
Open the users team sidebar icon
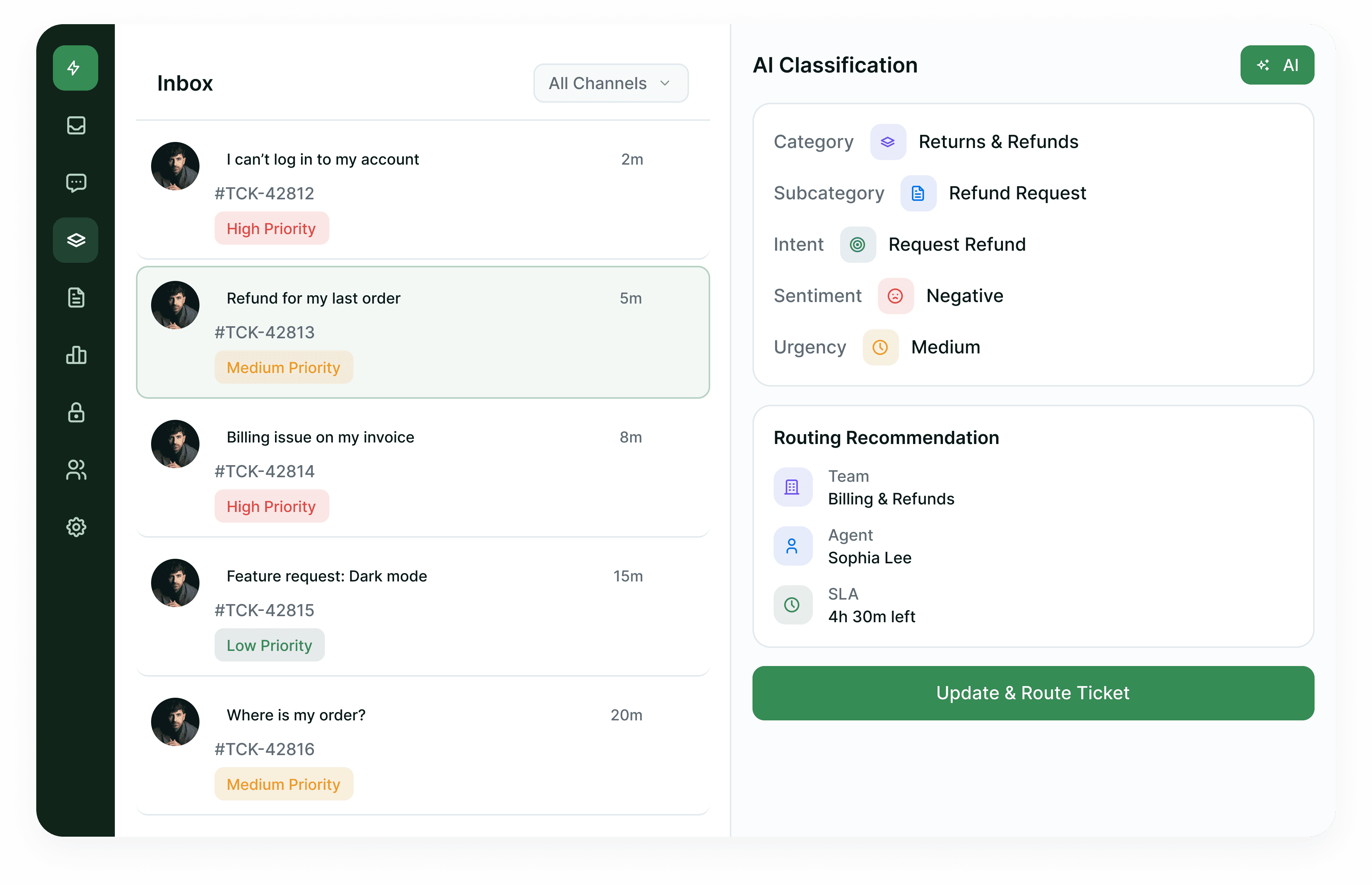coord(76,470)
